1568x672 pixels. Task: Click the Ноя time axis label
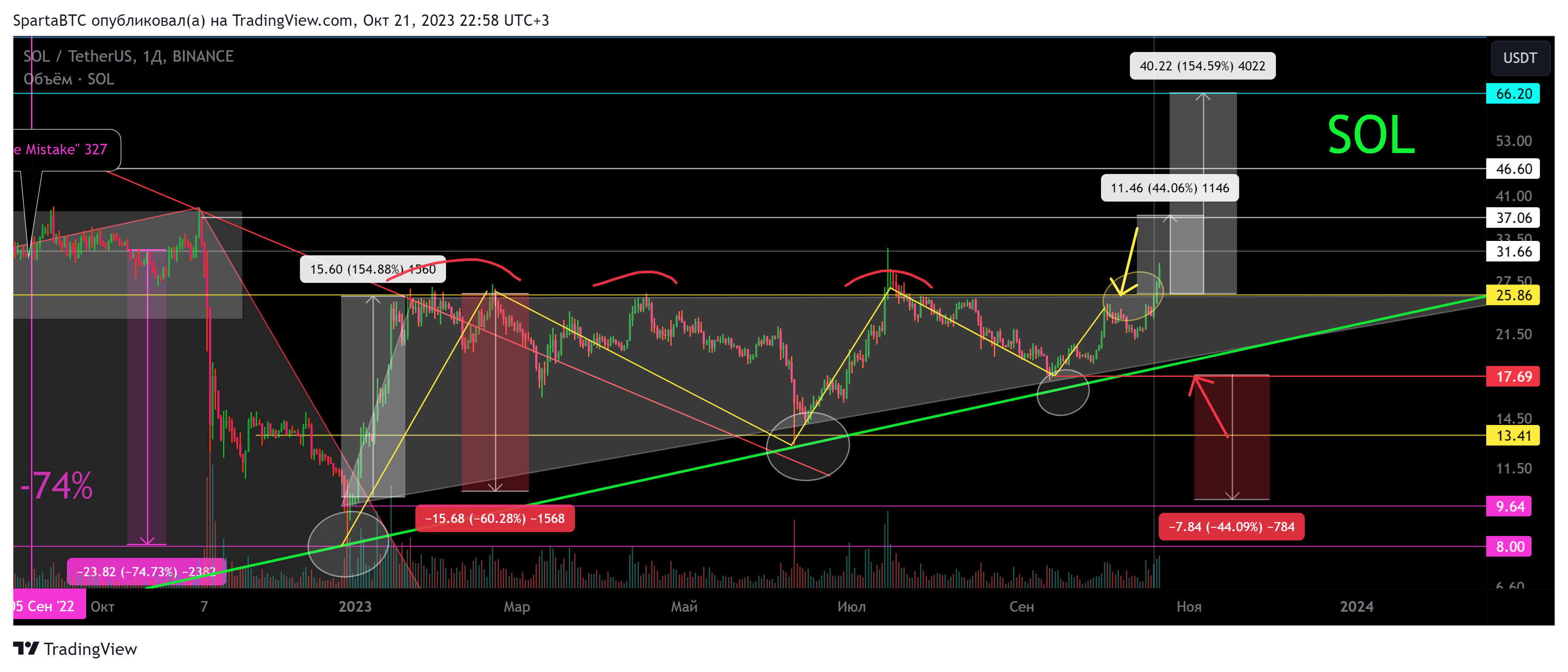[1189, 606]
